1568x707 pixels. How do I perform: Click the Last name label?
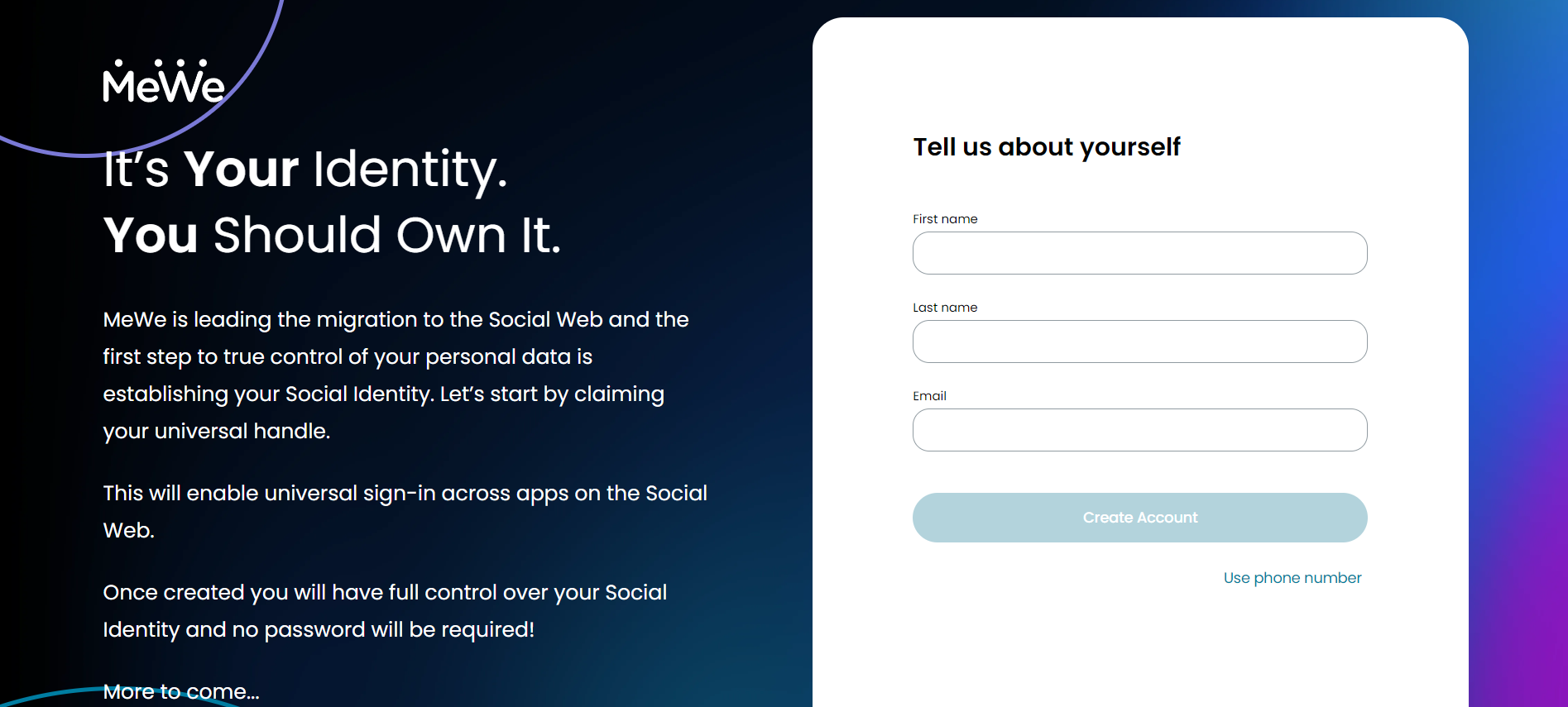(x=945, y=308)
